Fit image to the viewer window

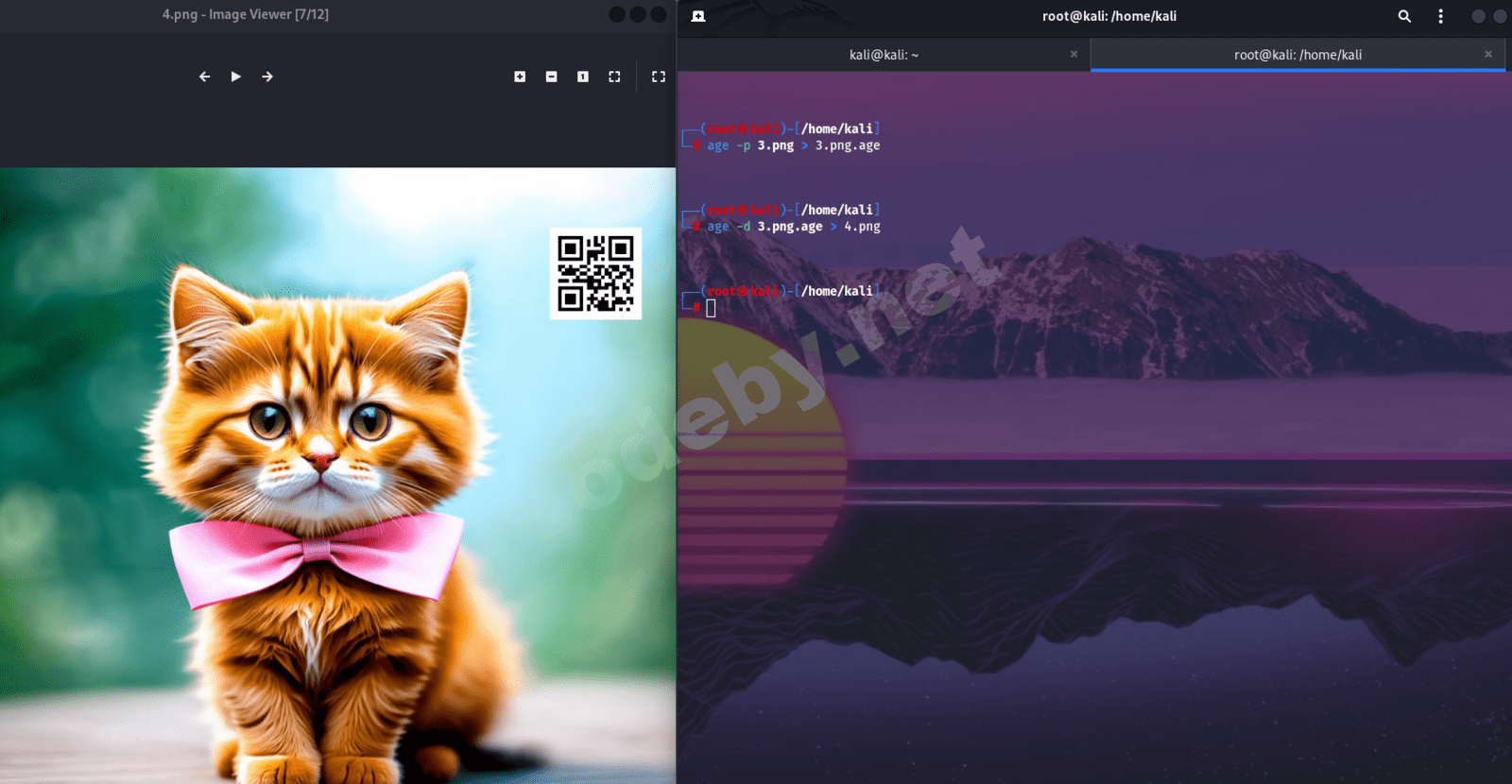click(x=614, y=77)
